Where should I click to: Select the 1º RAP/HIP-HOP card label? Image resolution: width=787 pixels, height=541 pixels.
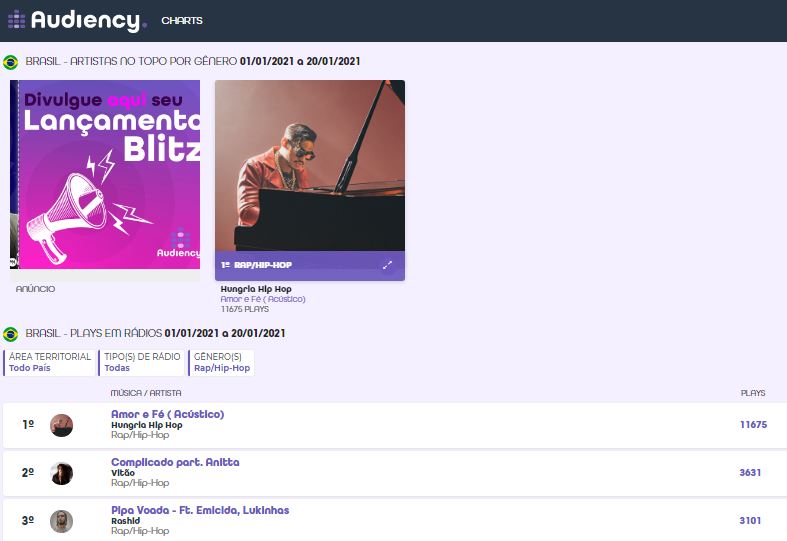(256, 265)
